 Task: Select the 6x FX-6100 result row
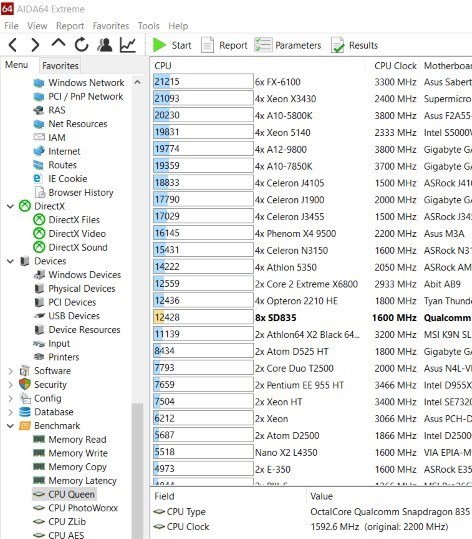312,82
